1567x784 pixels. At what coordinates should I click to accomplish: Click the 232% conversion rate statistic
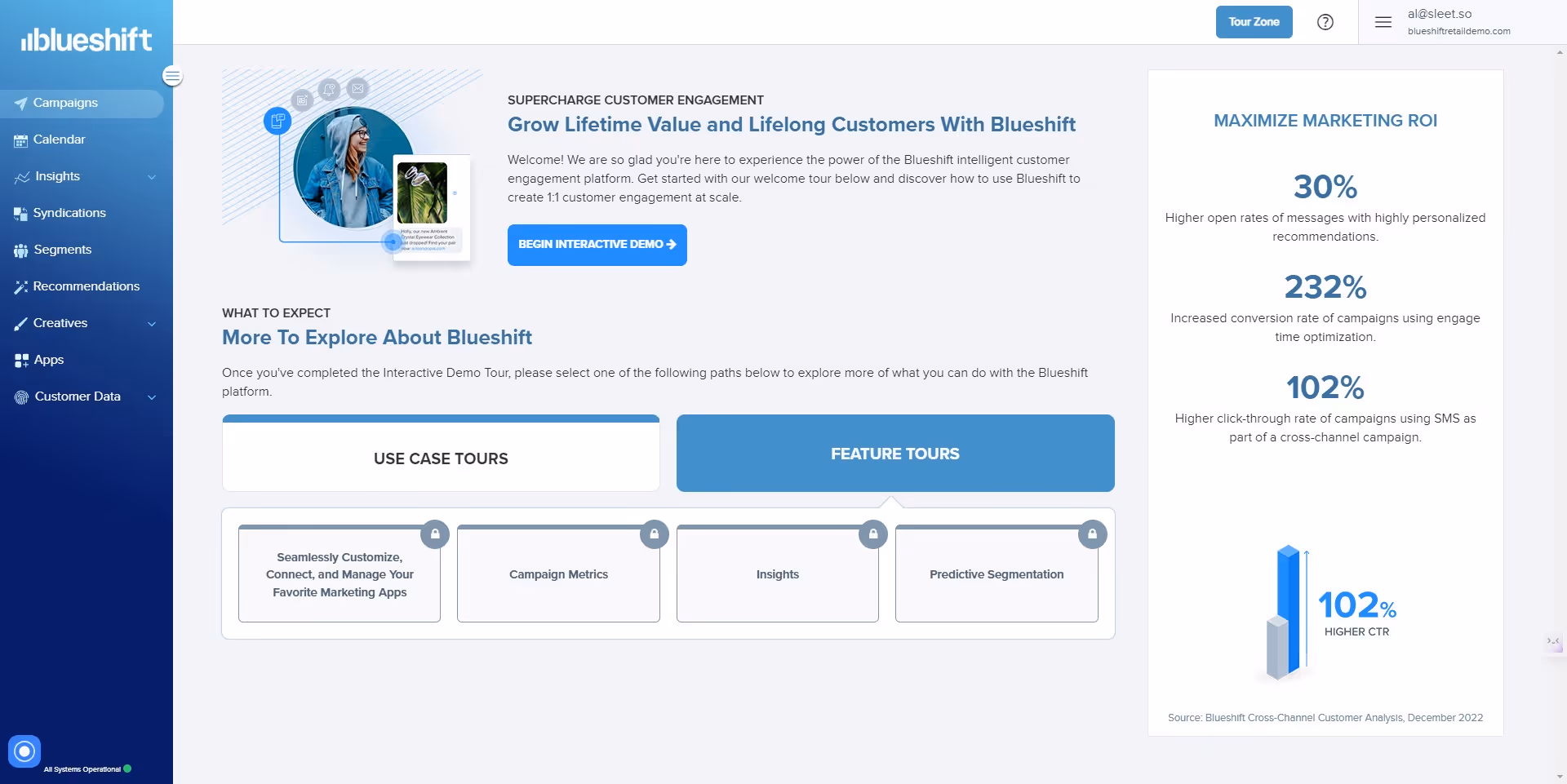[1325, 287]
